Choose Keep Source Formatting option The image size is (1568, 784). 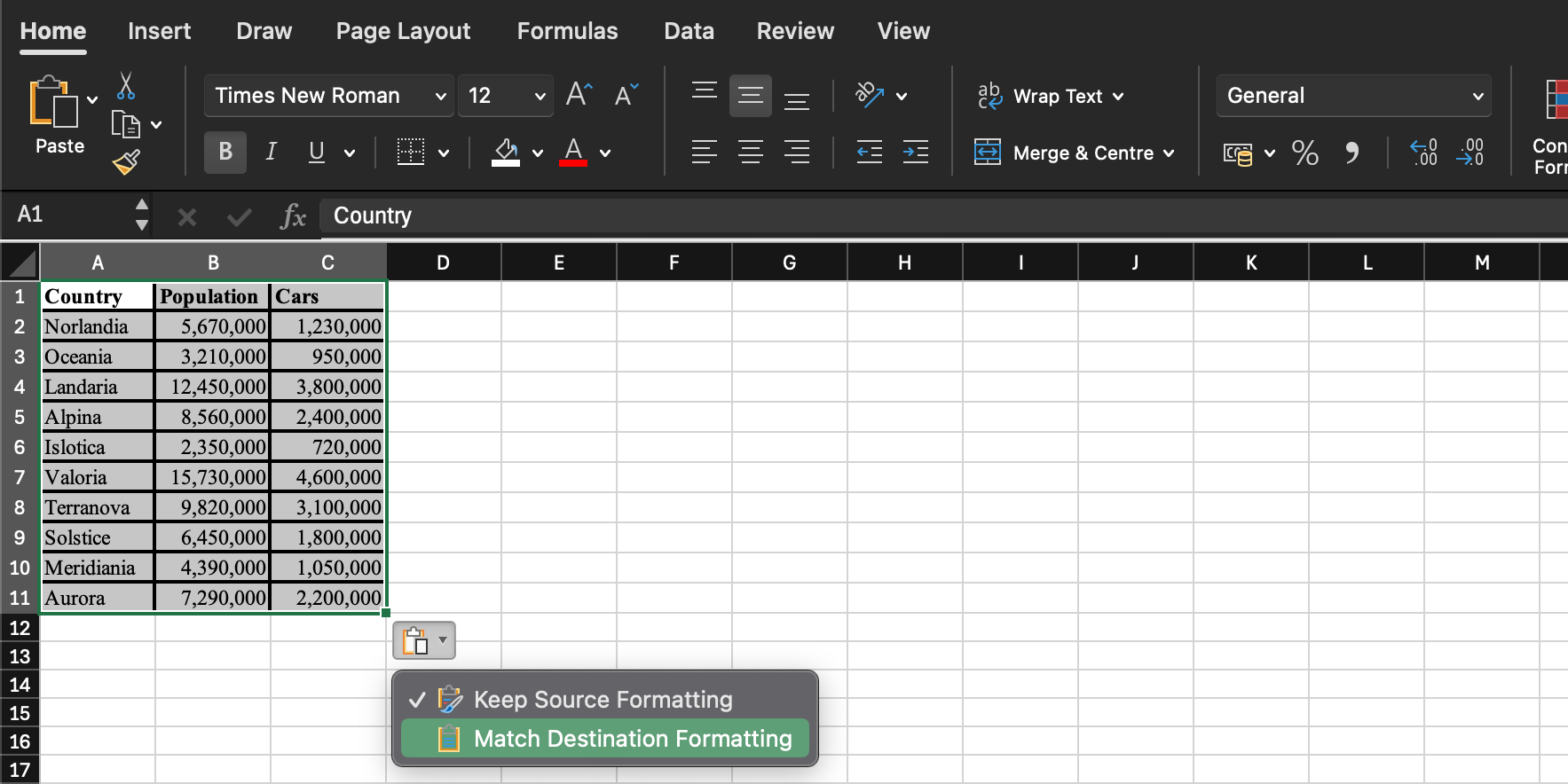[x=605, y=700]
